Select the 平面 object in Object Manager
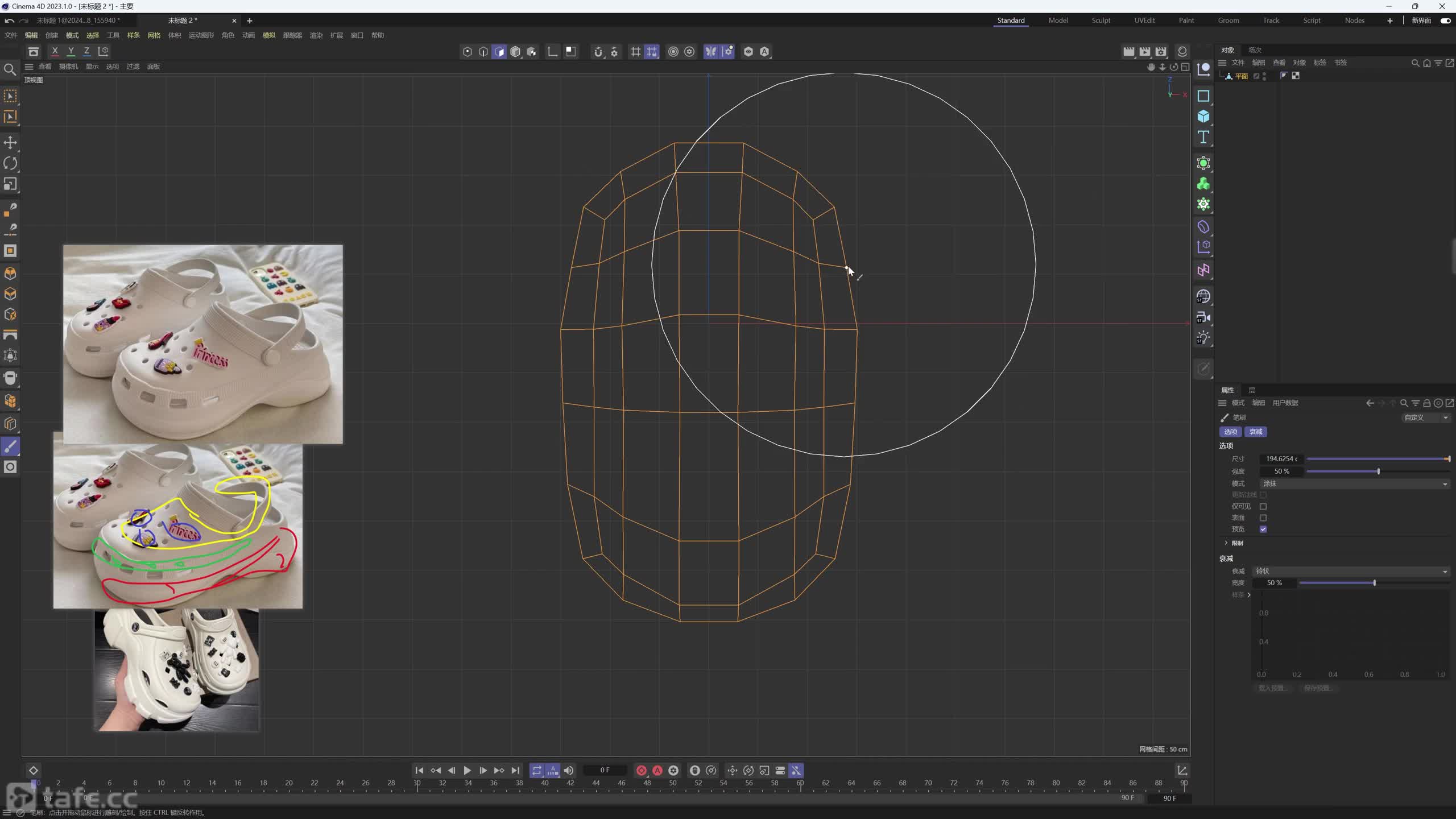 point(1242,76)
